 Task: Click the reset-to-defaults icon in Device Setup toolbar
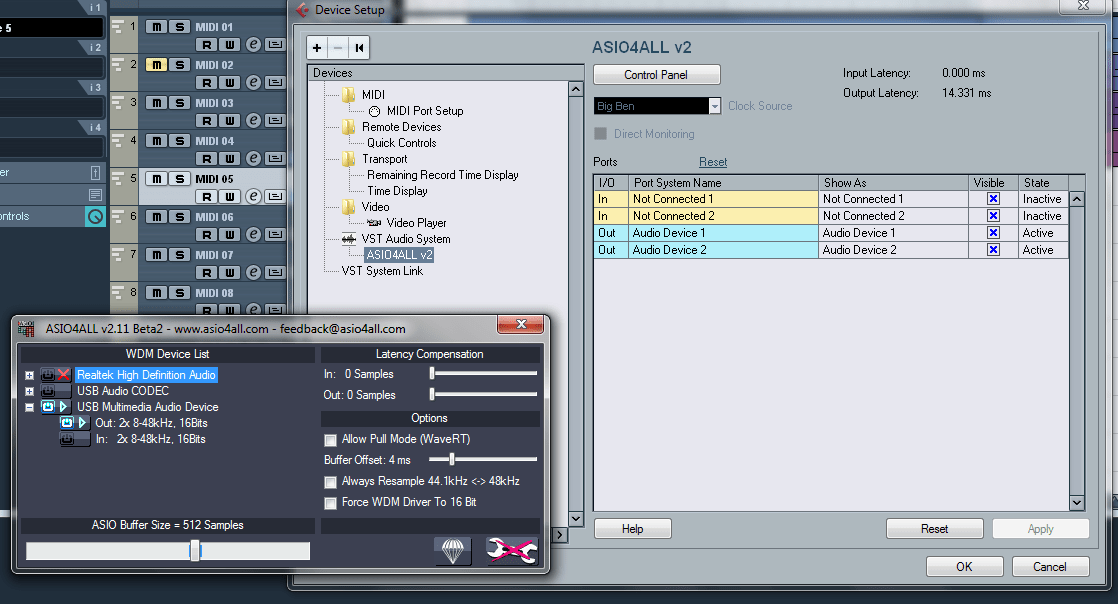click(x=358, y=47)
